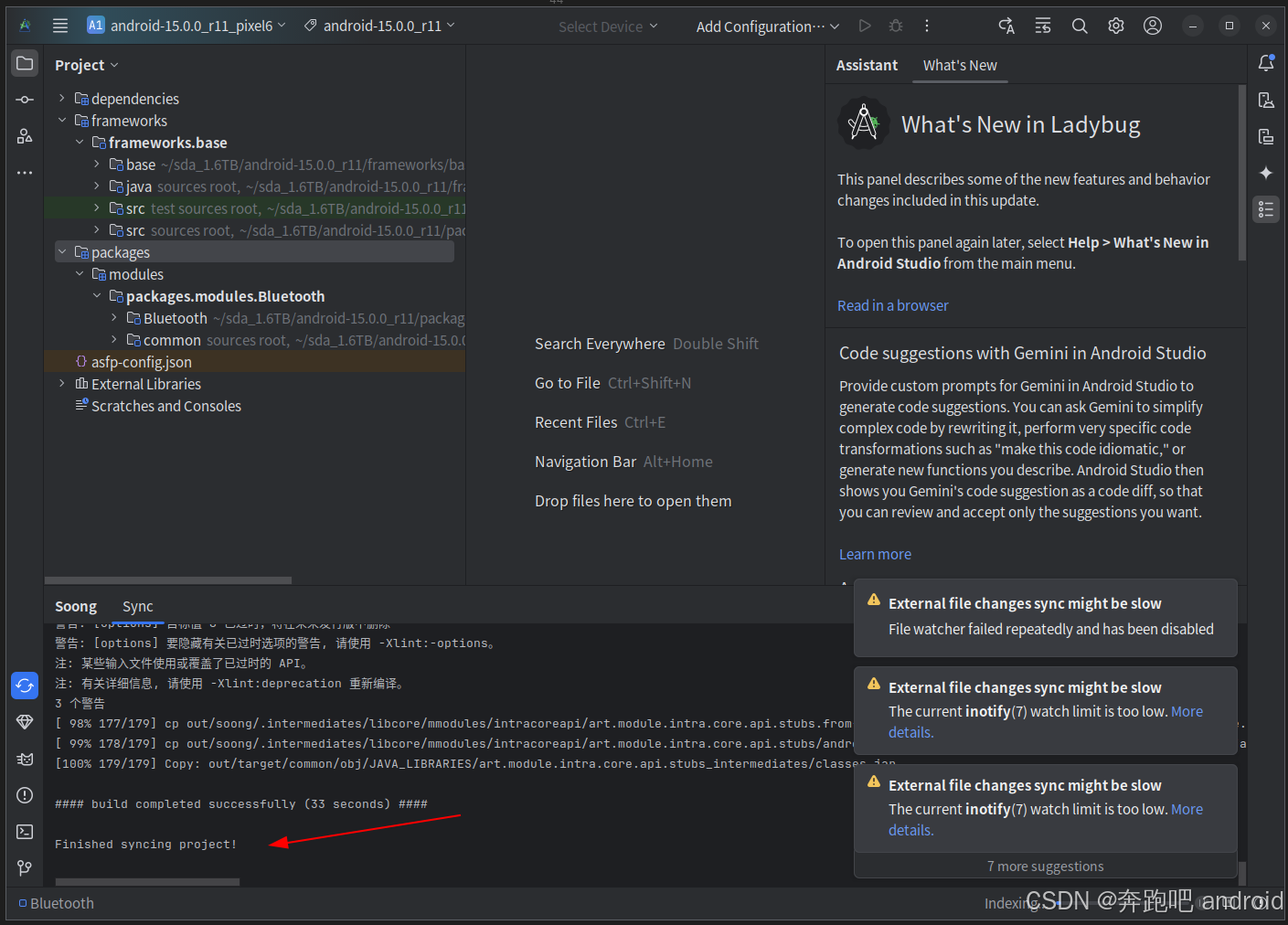1288x925 pixels.
Task: Open the Terminal tool window icon
Action: (x=25, y=832)
